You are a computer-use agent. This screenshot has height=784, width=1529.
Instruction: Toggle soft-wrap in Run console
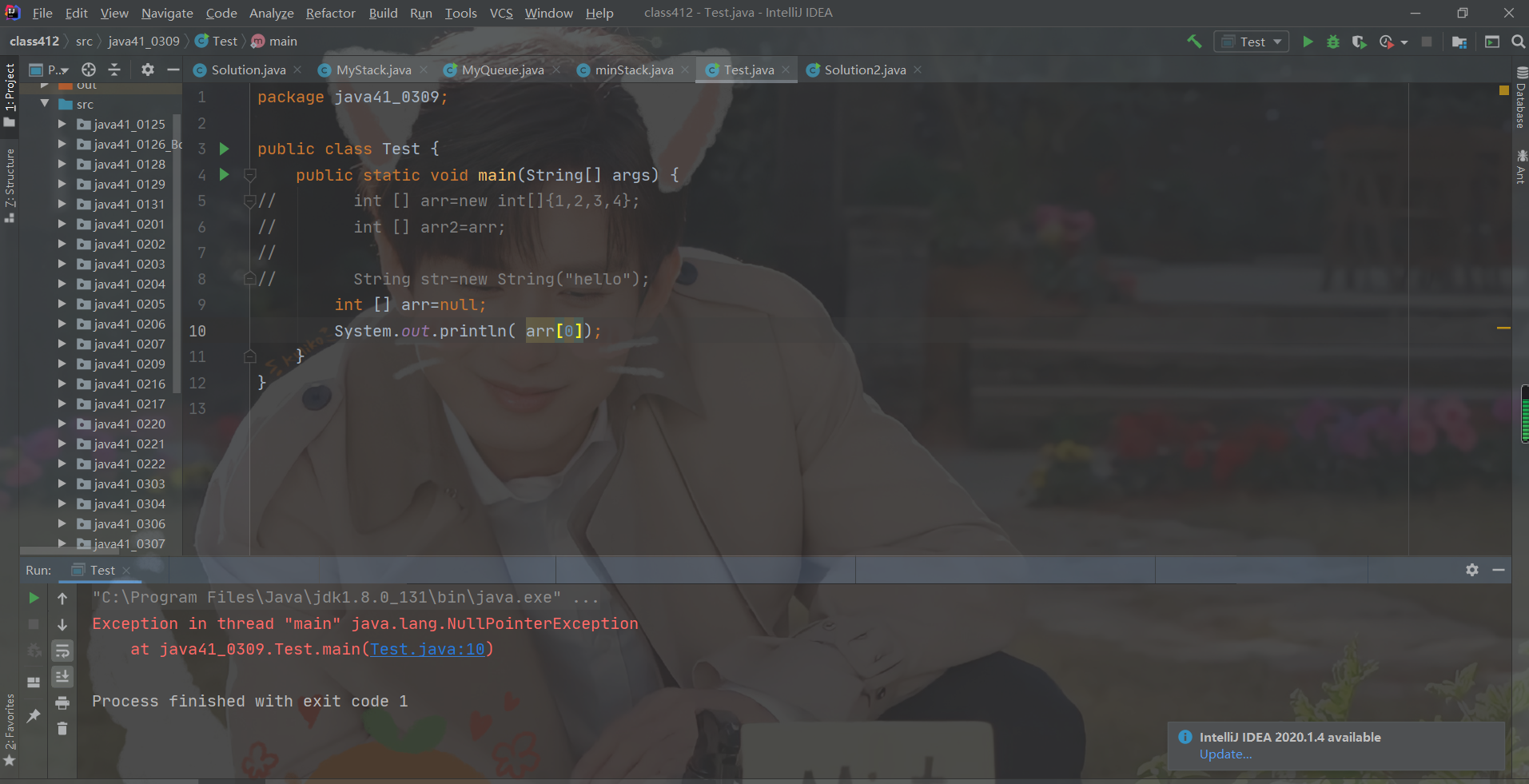pos(62,651)
